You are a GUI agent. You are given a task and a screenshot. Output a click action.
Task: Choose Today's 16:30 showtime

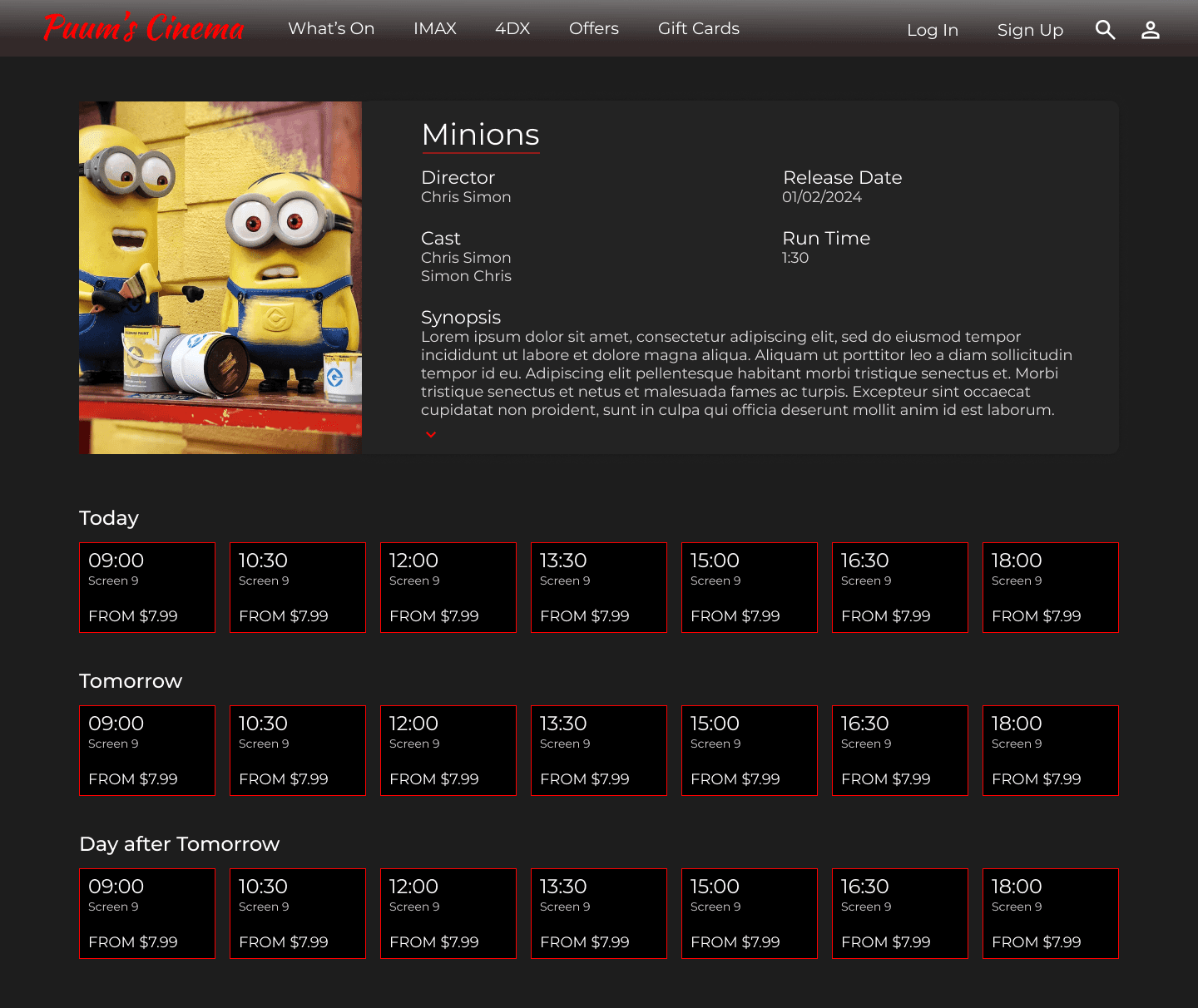900,588
